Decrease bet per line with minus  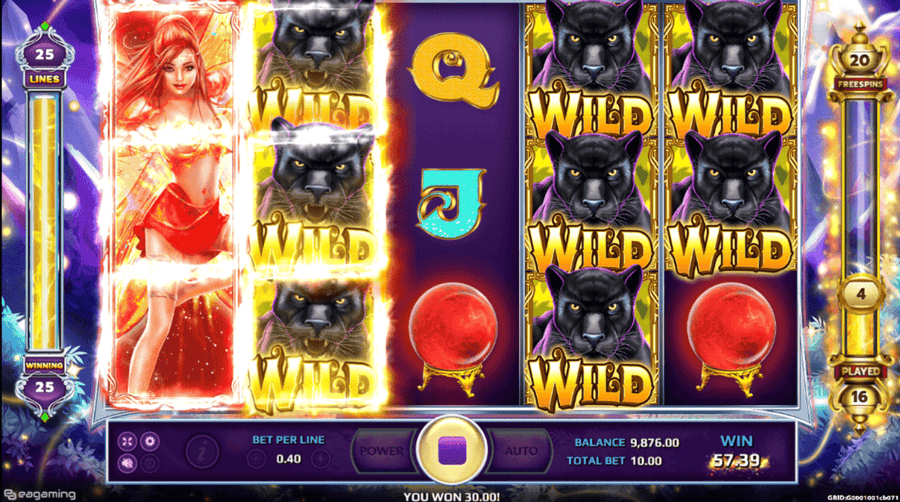(257, 459)
